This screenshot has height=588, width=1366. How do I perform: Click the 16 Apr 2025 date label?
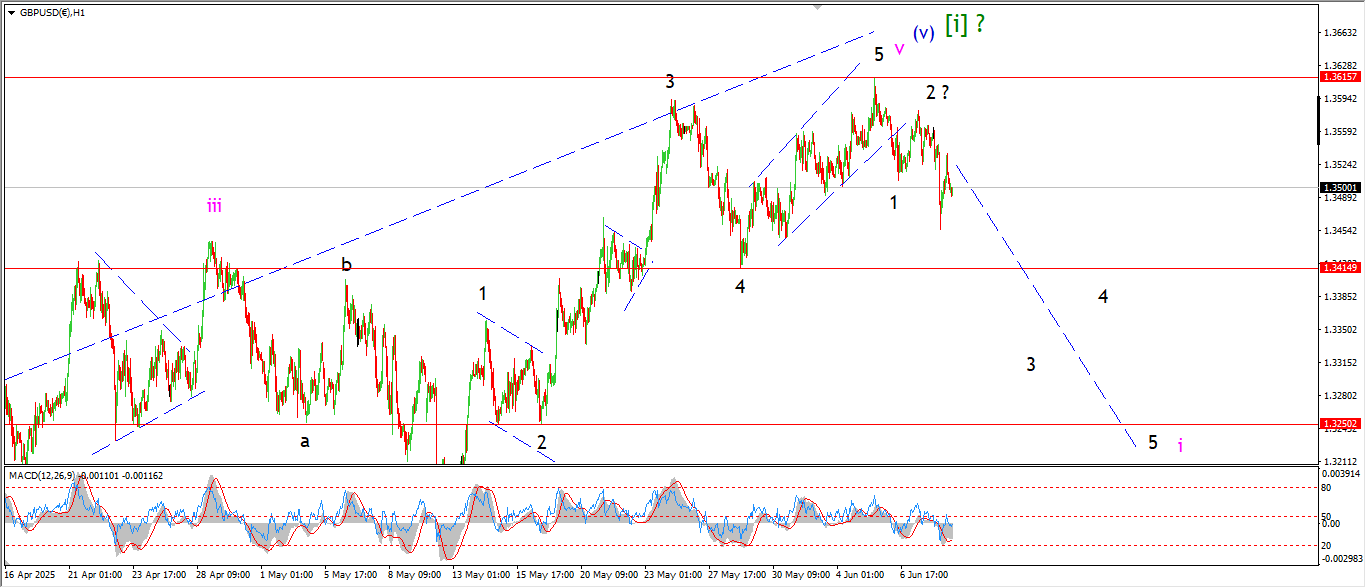tap(31, 575)
